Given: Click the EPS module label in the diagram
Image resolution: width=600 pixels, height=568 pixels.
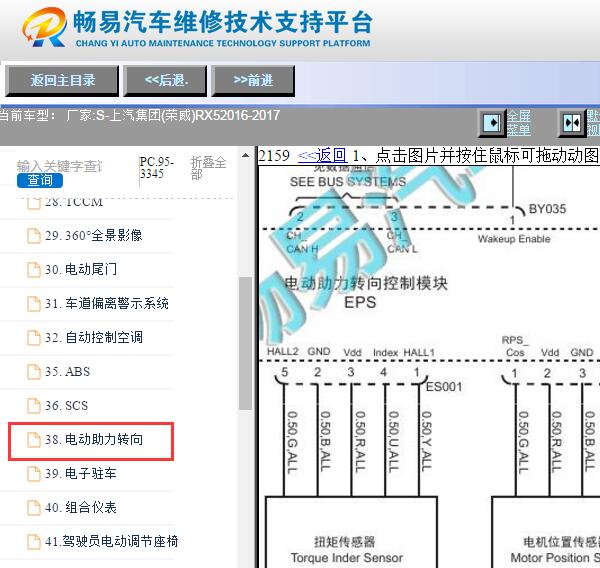Looking at the screenshot, I should (x=360, y=302).
